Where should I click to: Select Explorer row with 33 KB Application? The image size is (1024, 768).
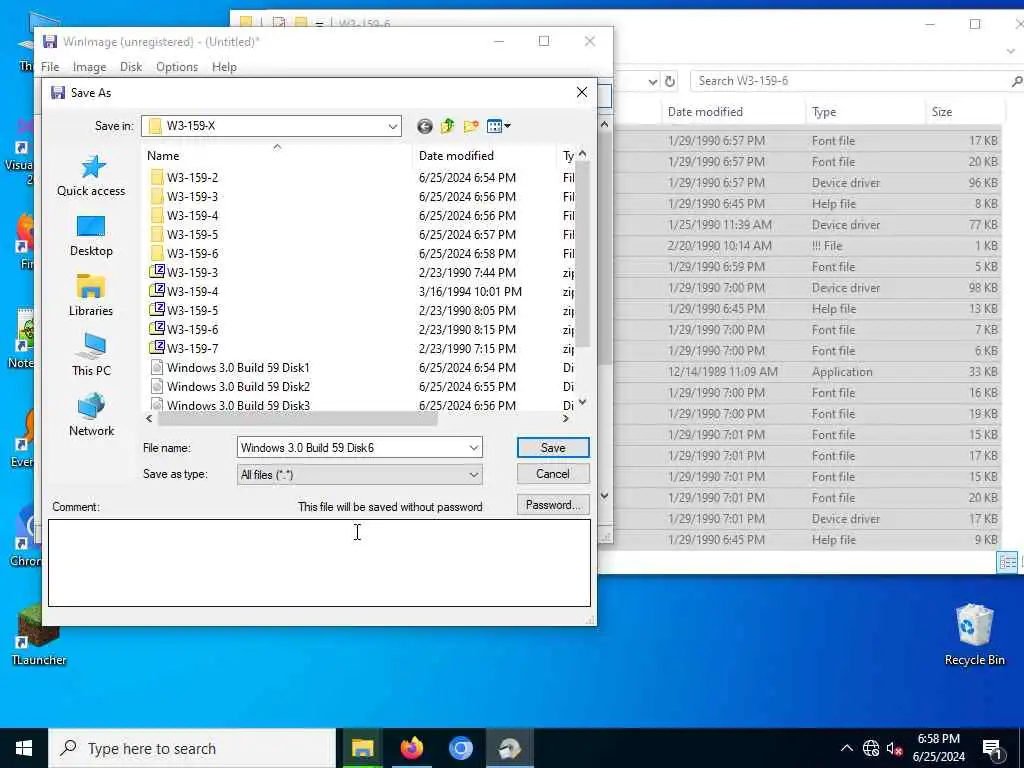coord(807,372)
